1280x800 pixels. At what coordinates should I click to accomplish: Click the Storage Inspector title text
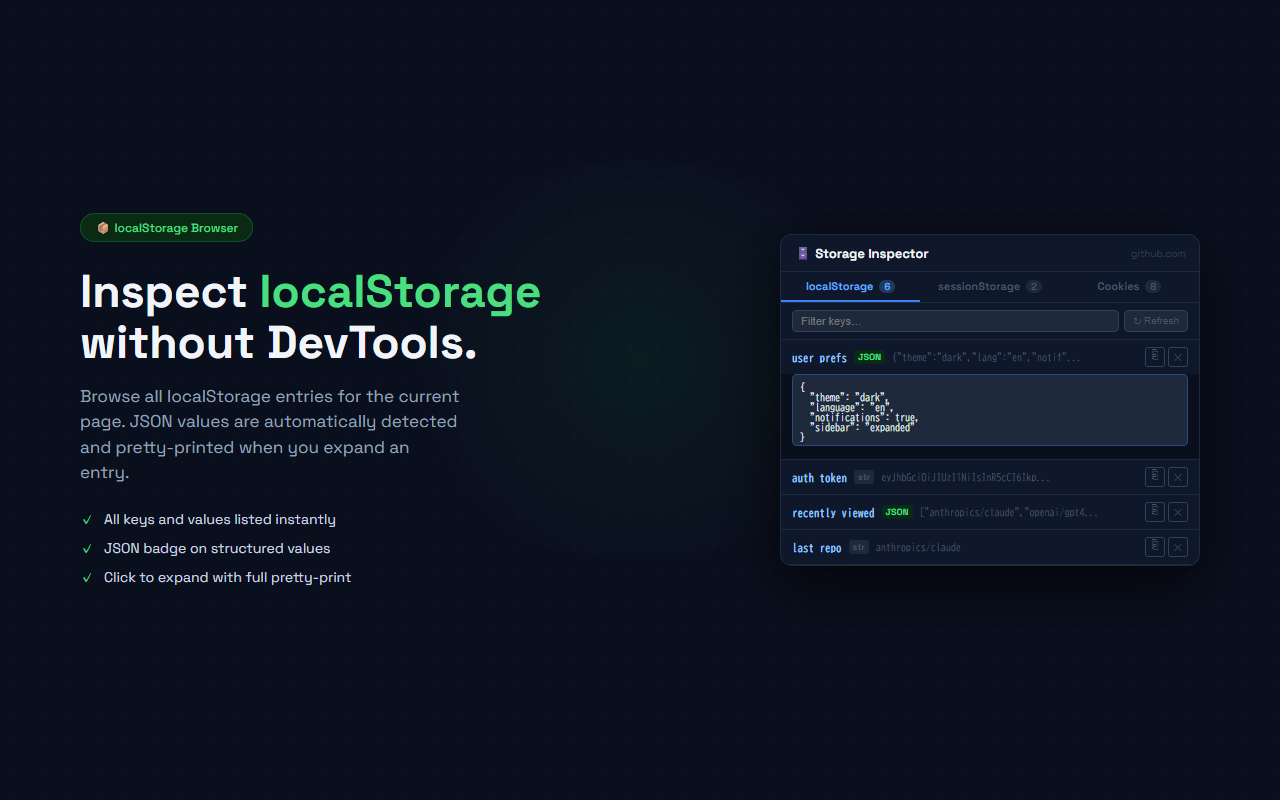pos(872,254)
